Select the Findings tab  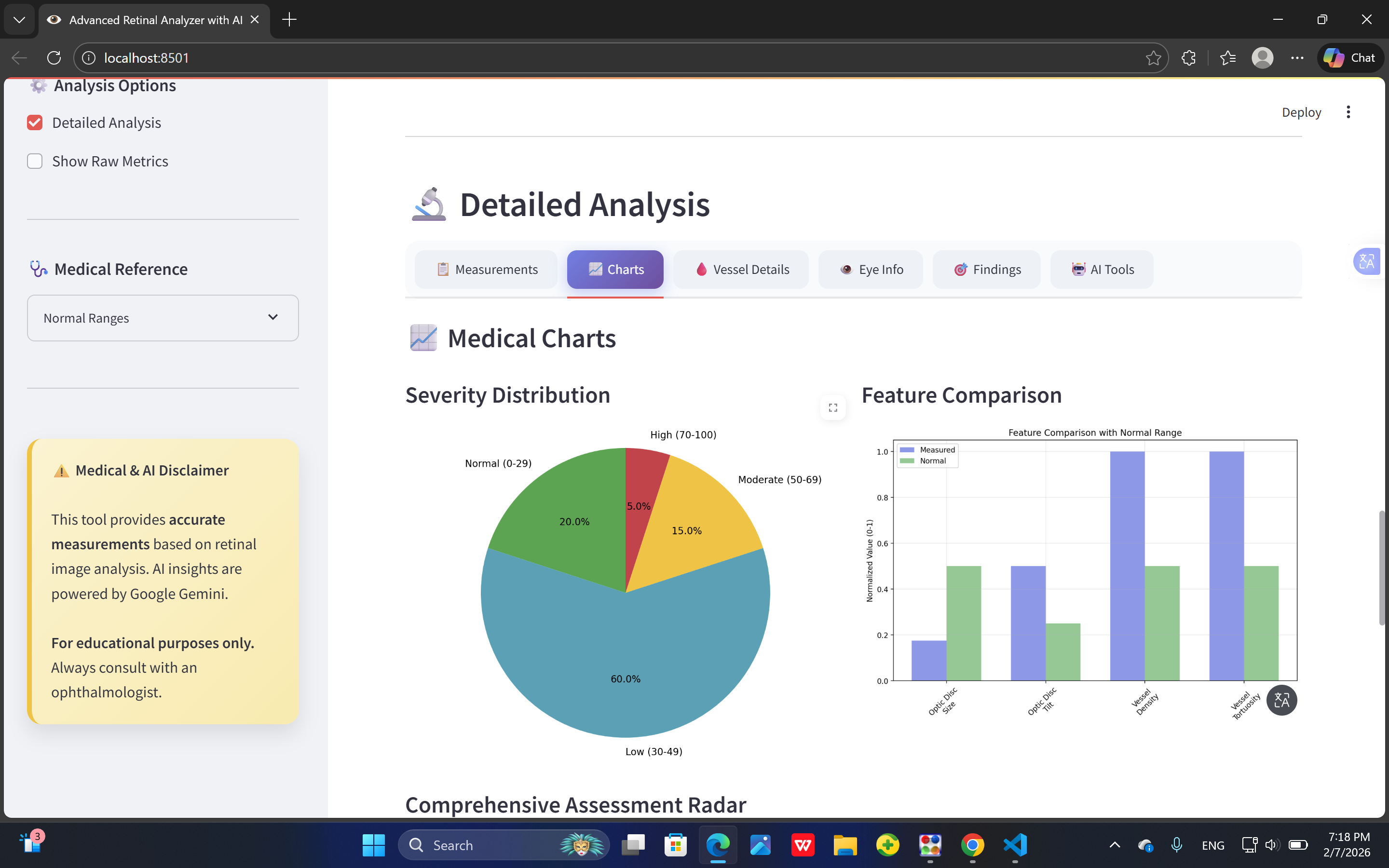[987, 269]
